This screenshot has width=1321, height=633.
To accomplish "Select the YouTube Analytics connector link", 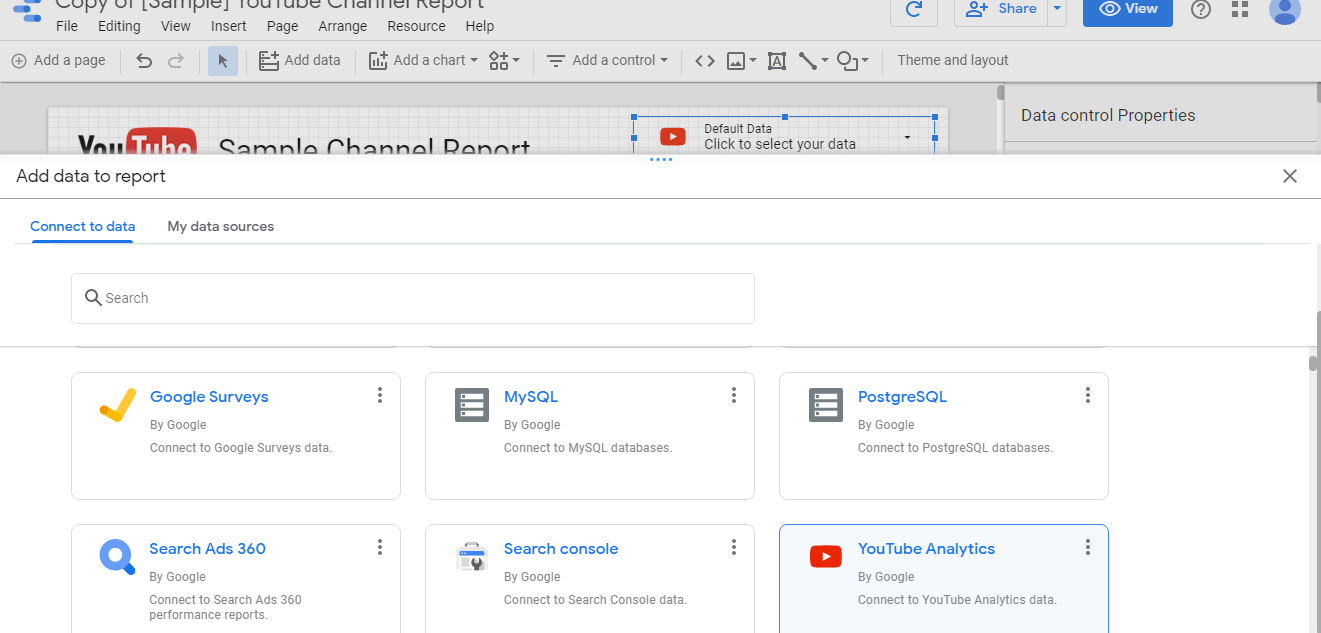I will pos(927,549).
